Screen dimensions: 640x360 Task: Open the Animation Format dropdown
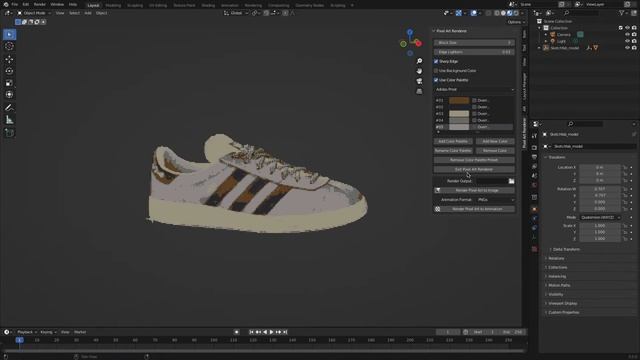pos(495,200)
